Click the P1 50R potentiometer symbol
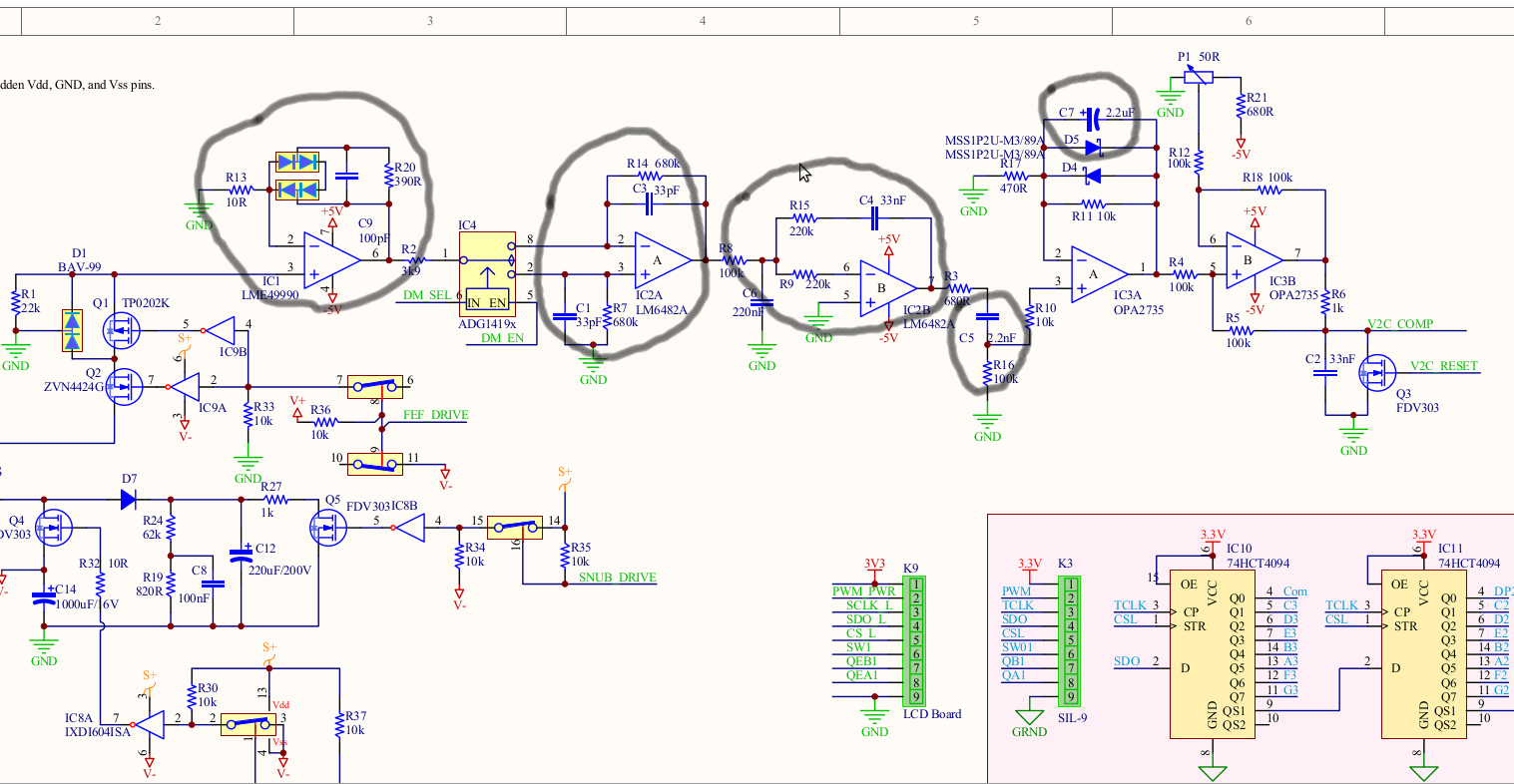This screenshot has height=784, width=1514. [1201, 77]
